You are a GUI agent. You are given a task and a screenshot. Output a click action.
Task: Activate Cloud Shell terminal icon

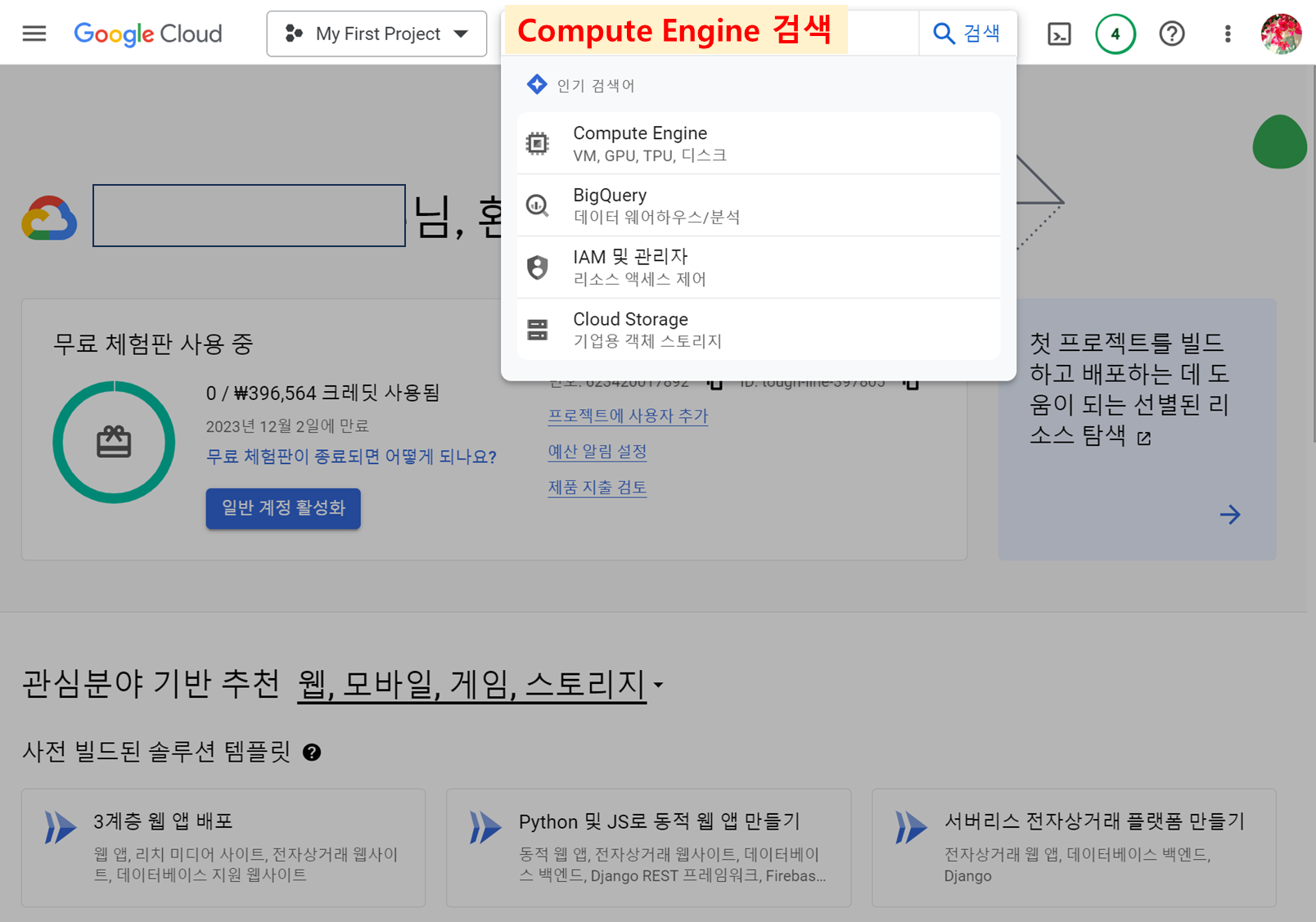[1059, 34]
